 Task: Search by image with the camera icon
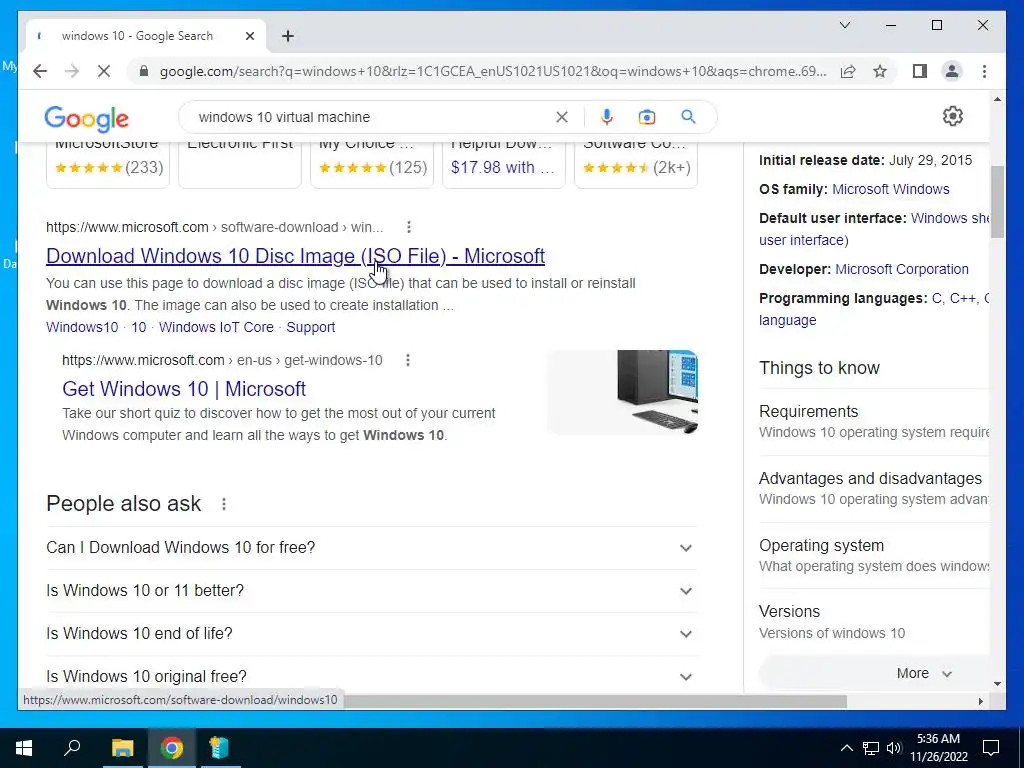click(x=647, y=117)
